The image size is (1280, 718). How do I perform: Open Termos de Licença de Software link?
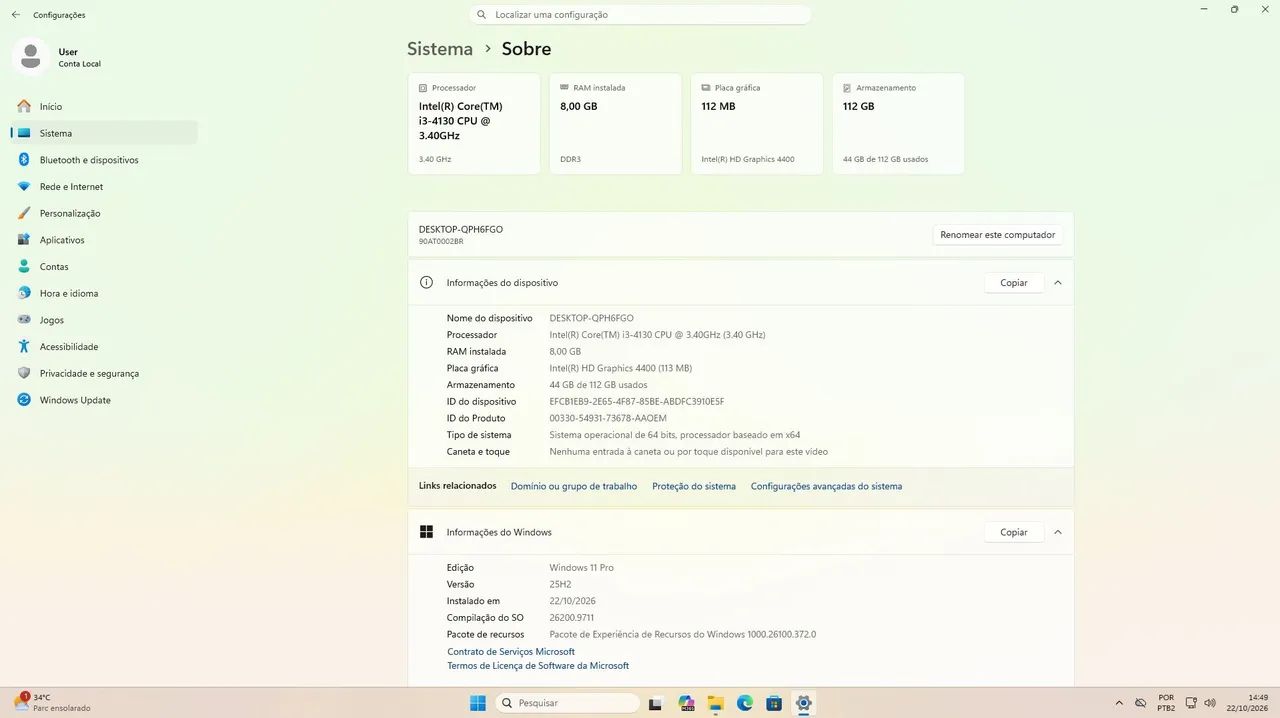[x=538, y=666]
